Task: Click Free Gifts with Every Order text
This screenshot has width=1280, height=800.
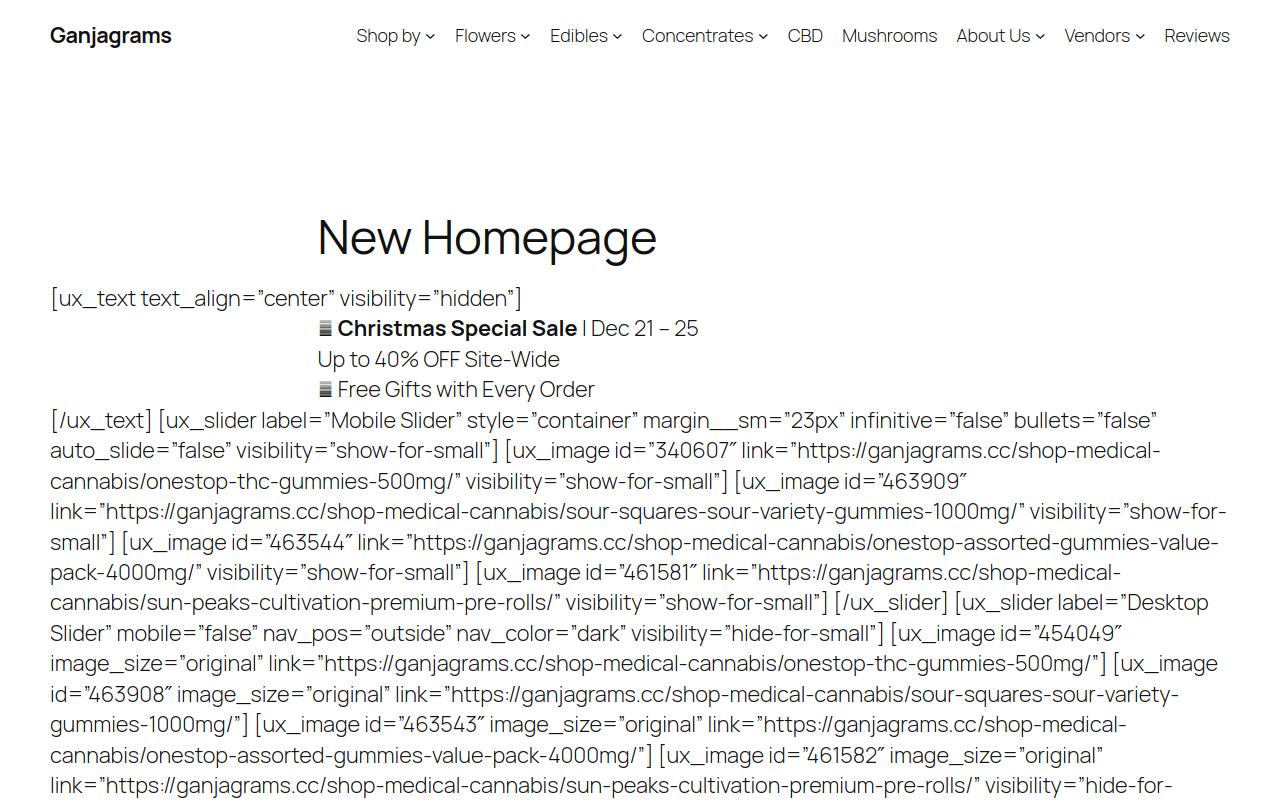Action: (x=466, y=389)
